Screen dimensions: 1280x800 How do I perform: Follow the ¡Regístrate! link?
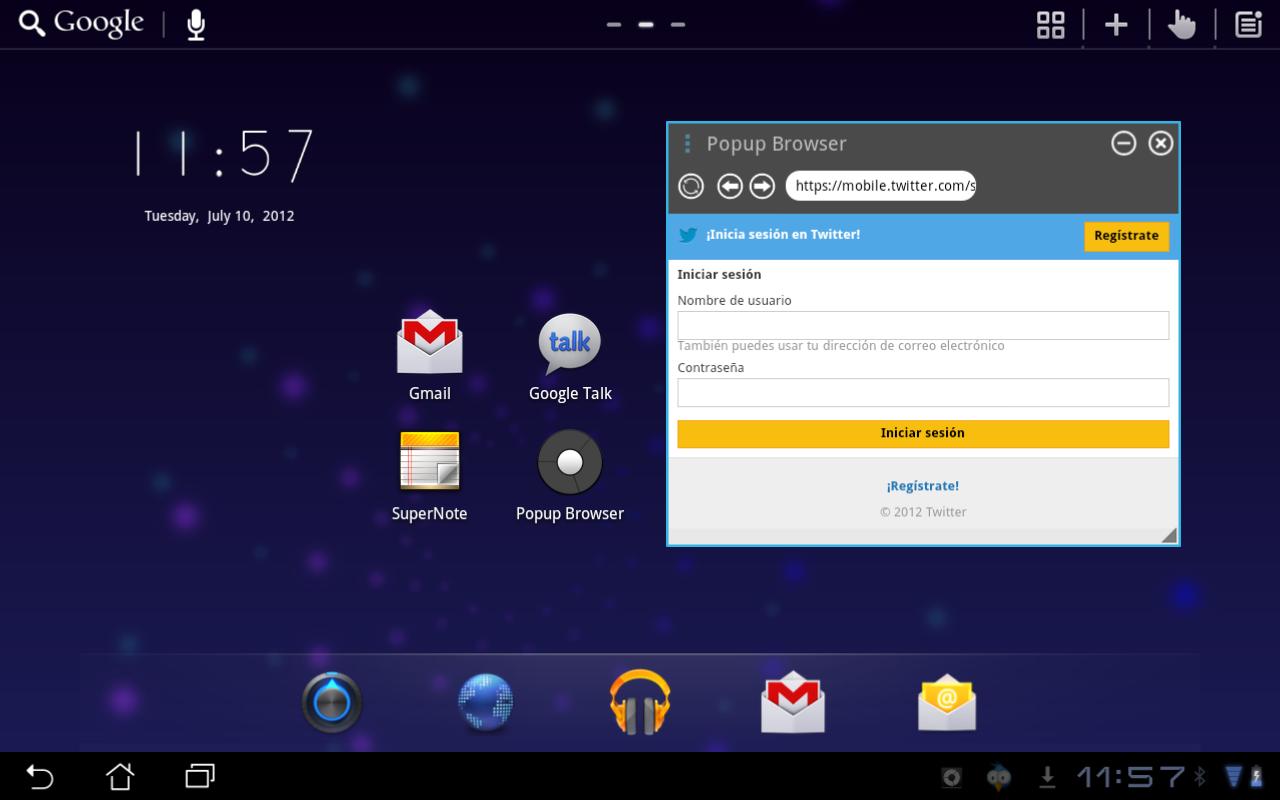click(x=922, y=486)
